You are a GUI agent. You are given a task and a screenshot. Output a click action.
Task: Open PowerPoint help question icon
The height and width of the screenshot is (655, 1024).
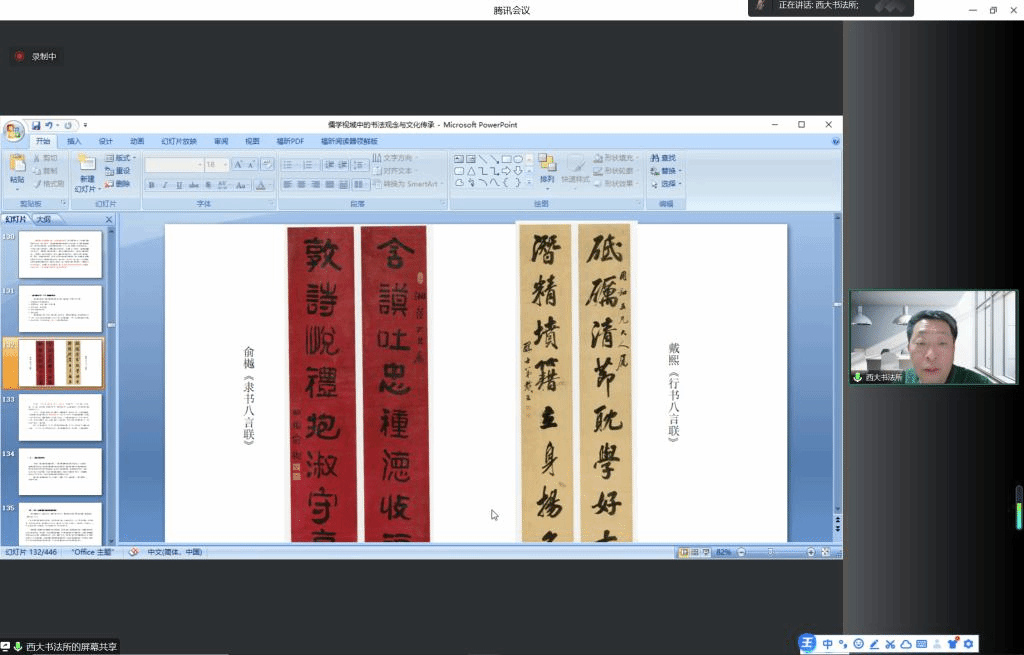click(835, 142)
